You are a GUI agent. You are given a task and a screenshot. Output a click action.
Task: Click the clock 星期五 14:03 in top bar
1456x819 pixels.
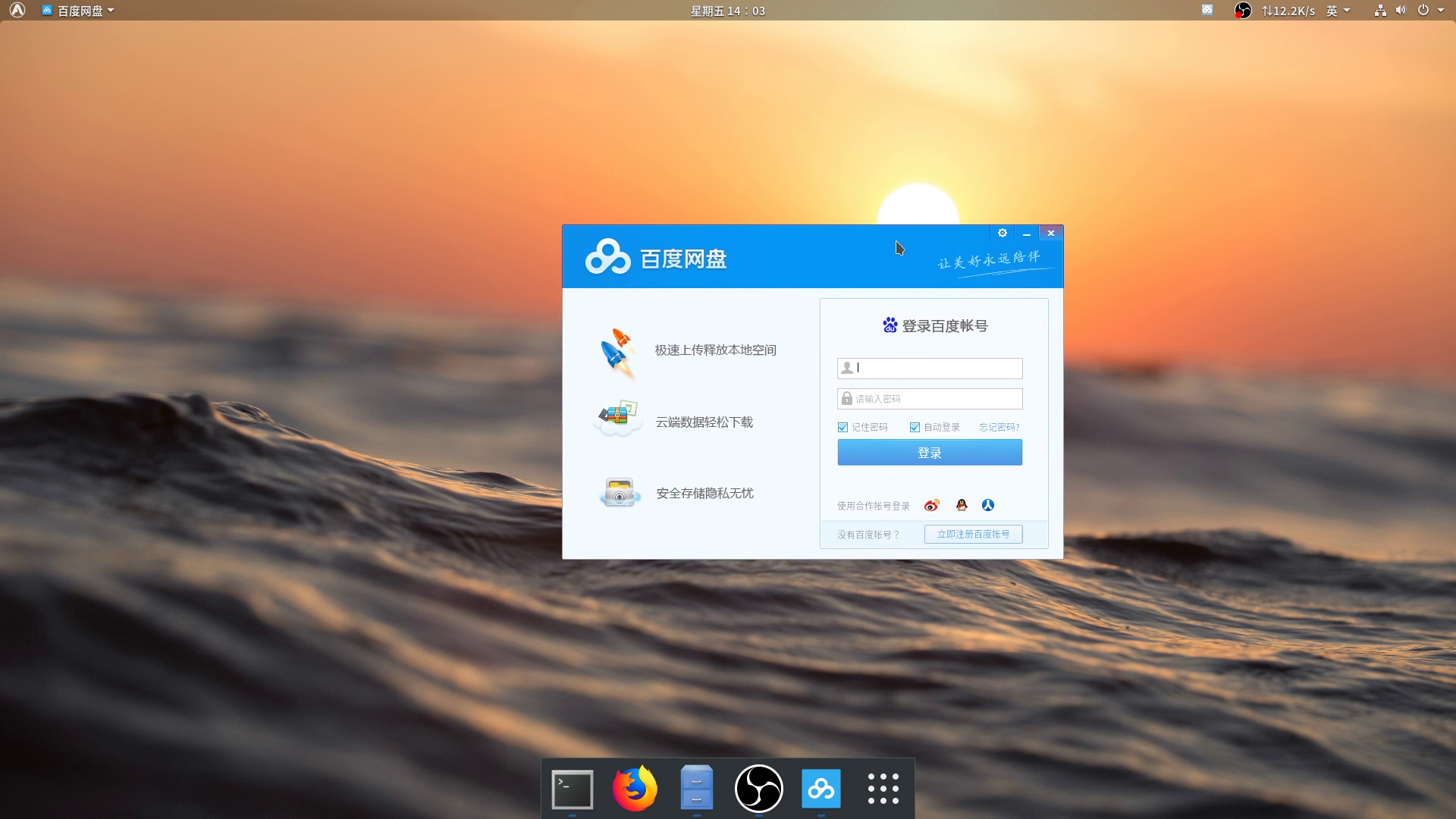pos(727,11)
